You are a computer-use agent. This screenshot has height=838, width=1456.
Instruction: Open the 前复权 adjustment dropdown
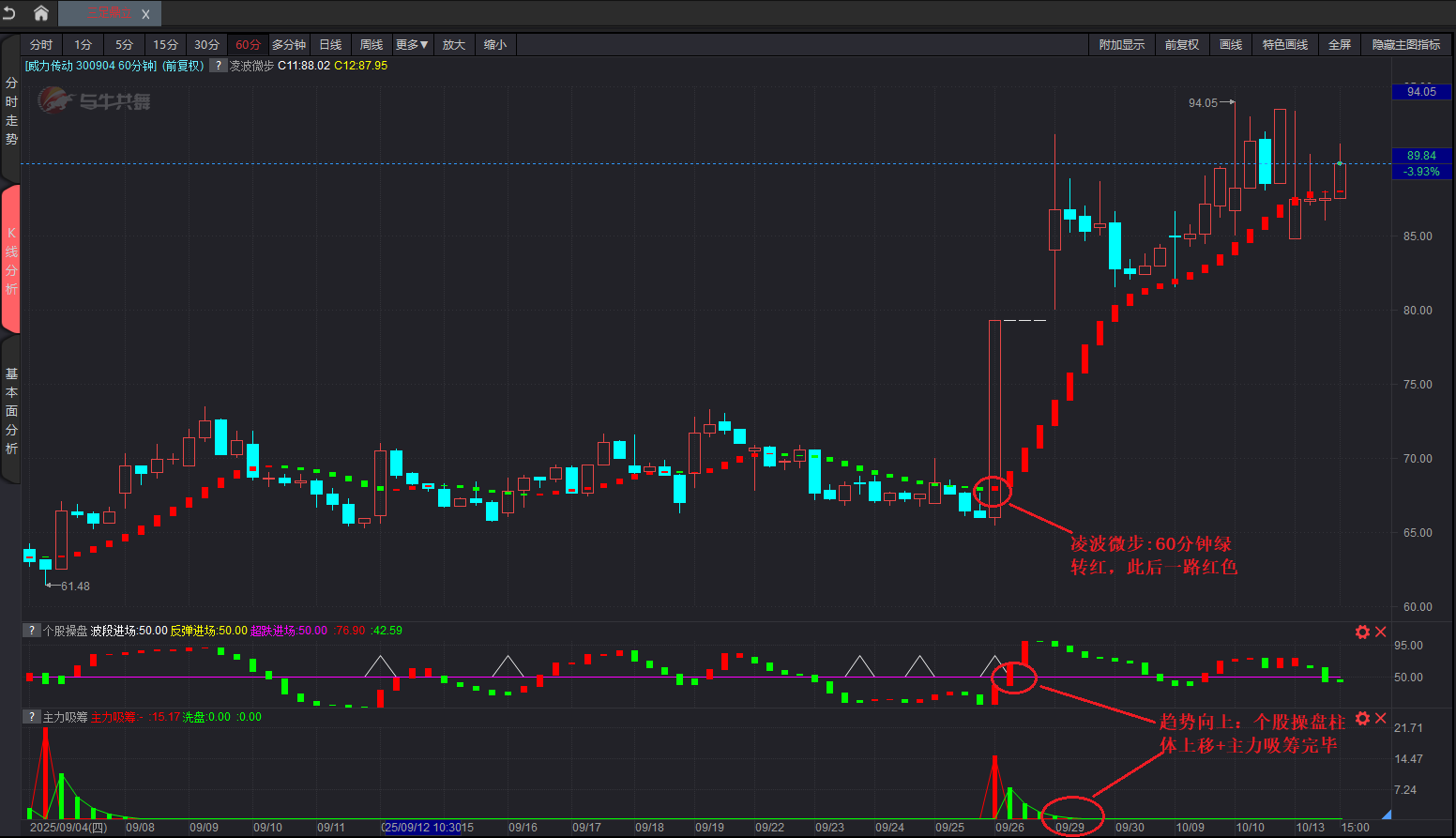[1182, 45]
